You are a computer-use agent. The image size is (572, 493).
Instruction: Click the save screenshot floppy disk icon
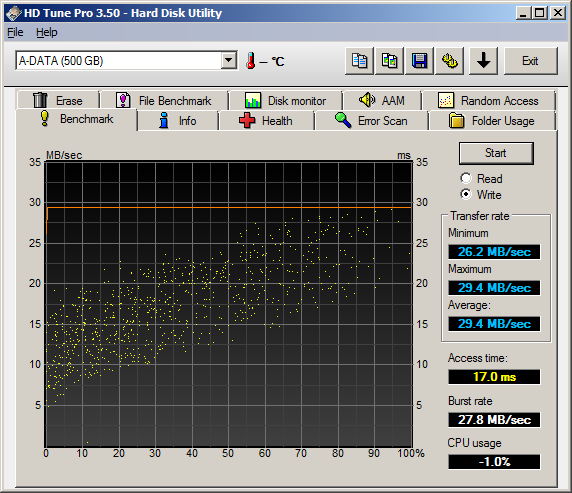pyautogui.click(x=420, y=61)
